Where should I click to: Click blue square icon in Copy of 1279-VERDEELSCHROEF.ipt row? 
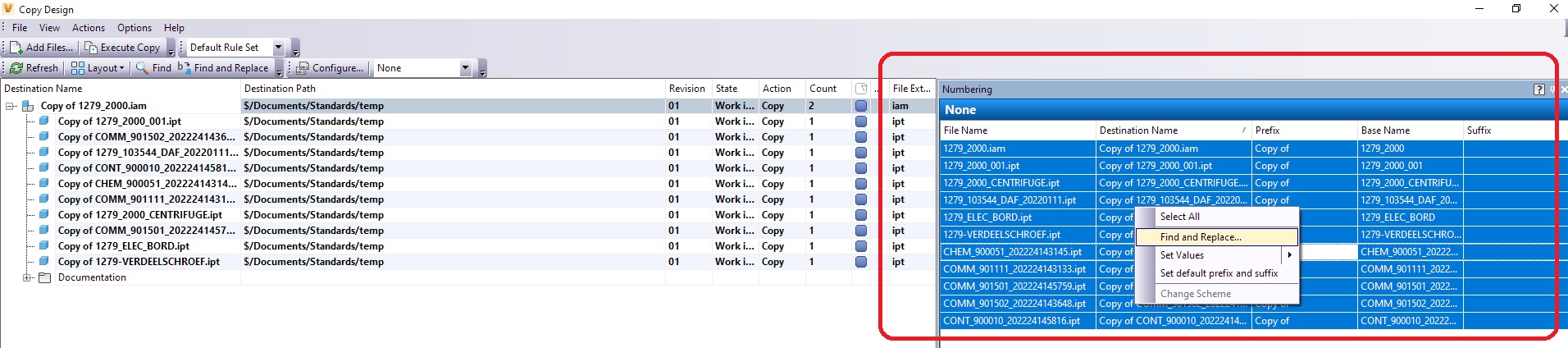point(861,262)
